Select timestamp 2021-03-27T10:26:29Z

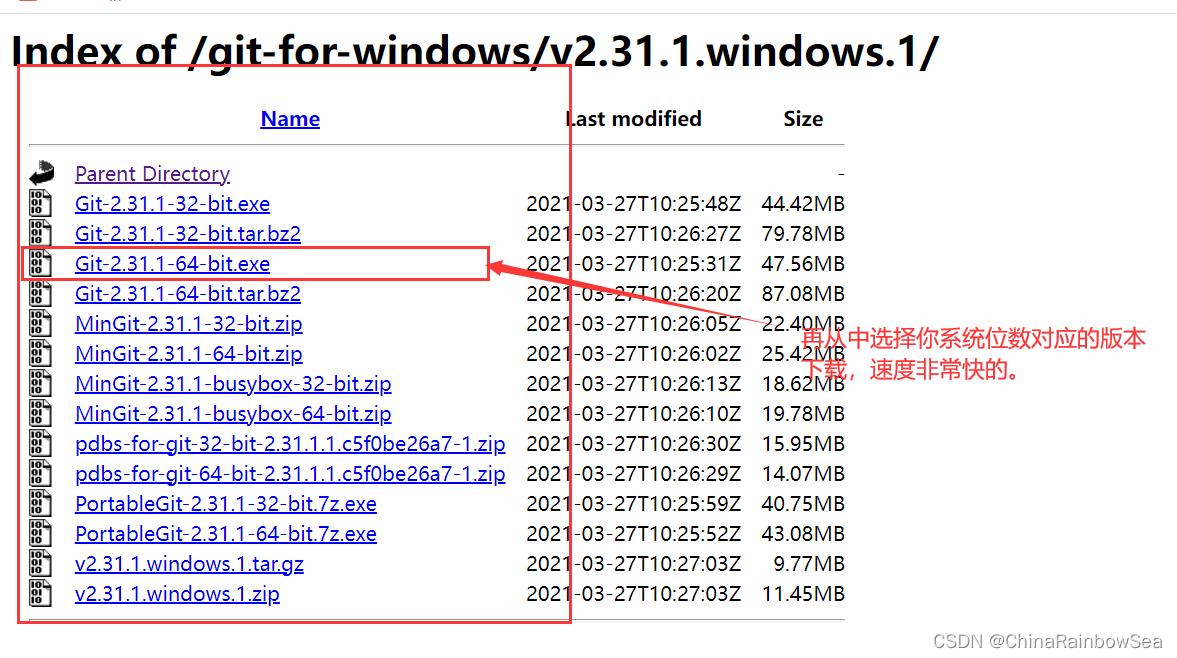(634, 473)
